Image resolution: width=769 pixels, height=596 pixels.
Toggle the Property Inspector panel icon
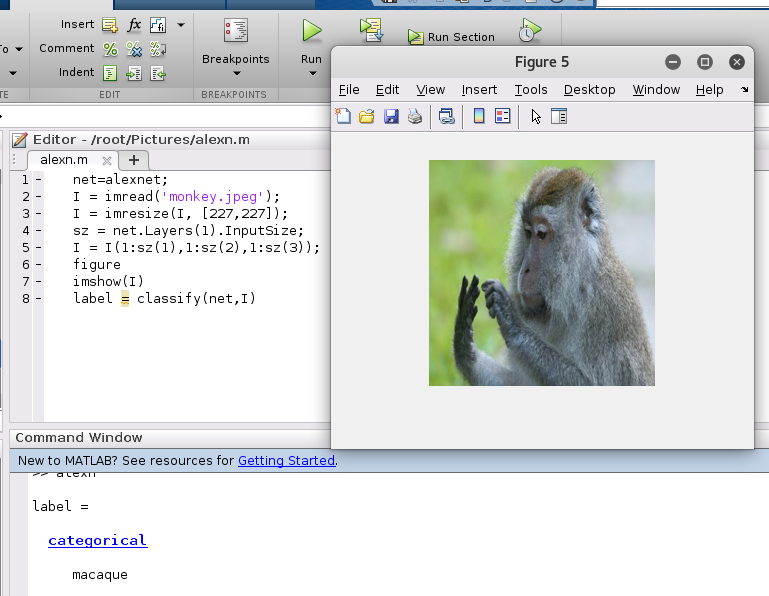559,117
